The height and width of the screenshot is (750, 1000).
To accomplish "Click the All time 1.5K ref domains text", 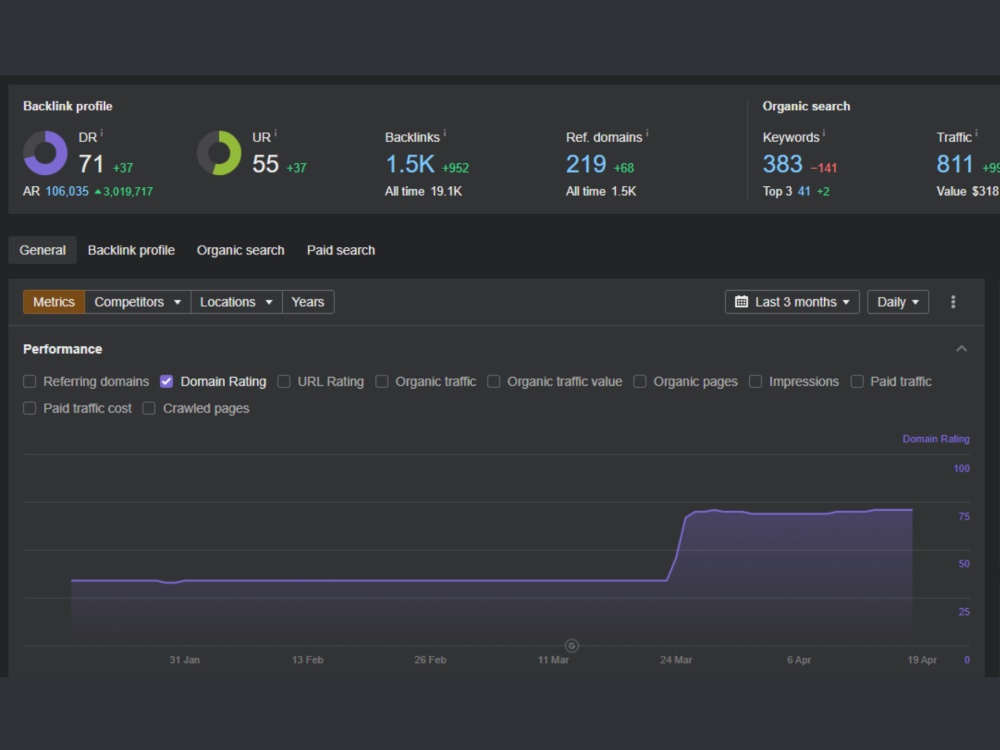I will (601, 191).
